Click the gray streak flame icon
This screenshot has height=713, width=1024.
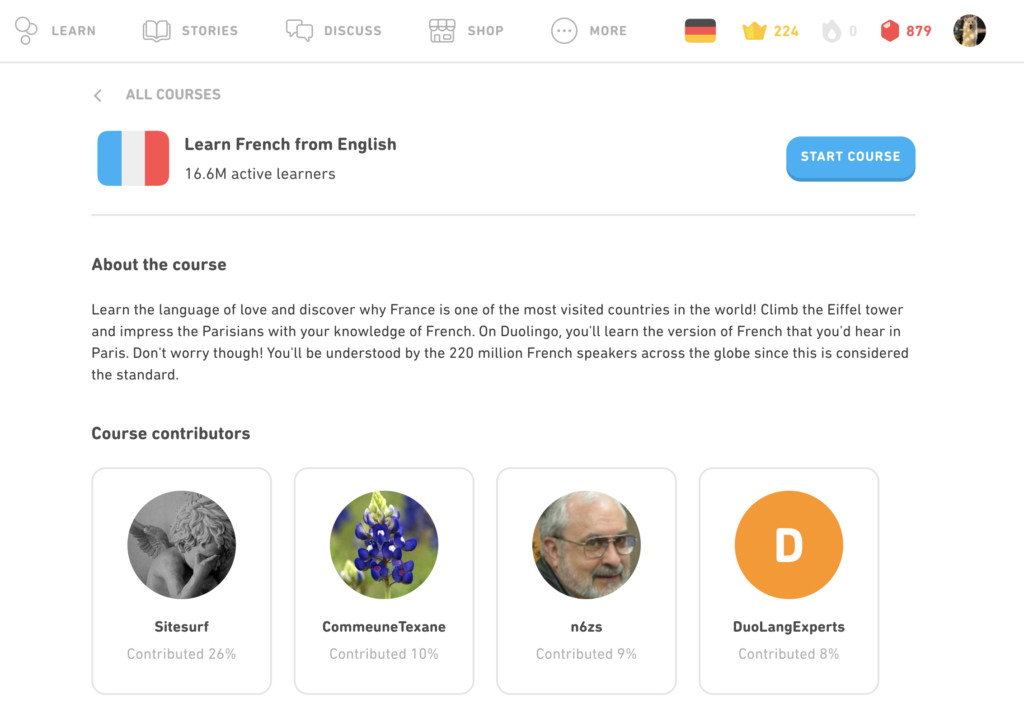831,31
